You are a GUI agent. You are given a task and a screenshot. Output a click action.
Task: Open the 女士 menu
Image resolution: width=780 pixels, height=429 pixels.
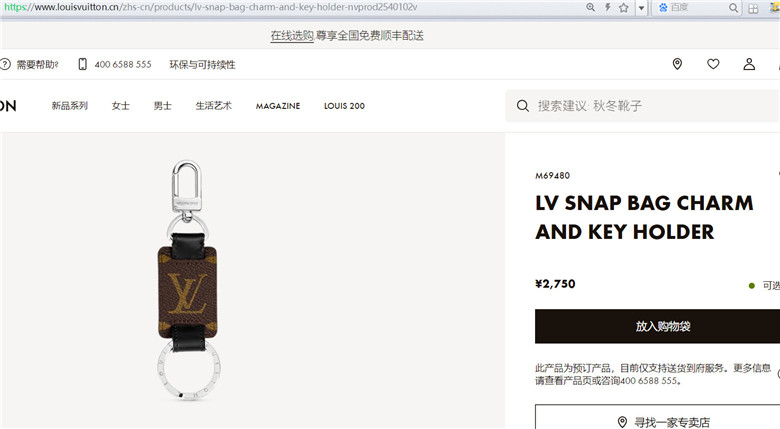coord(120,106)
